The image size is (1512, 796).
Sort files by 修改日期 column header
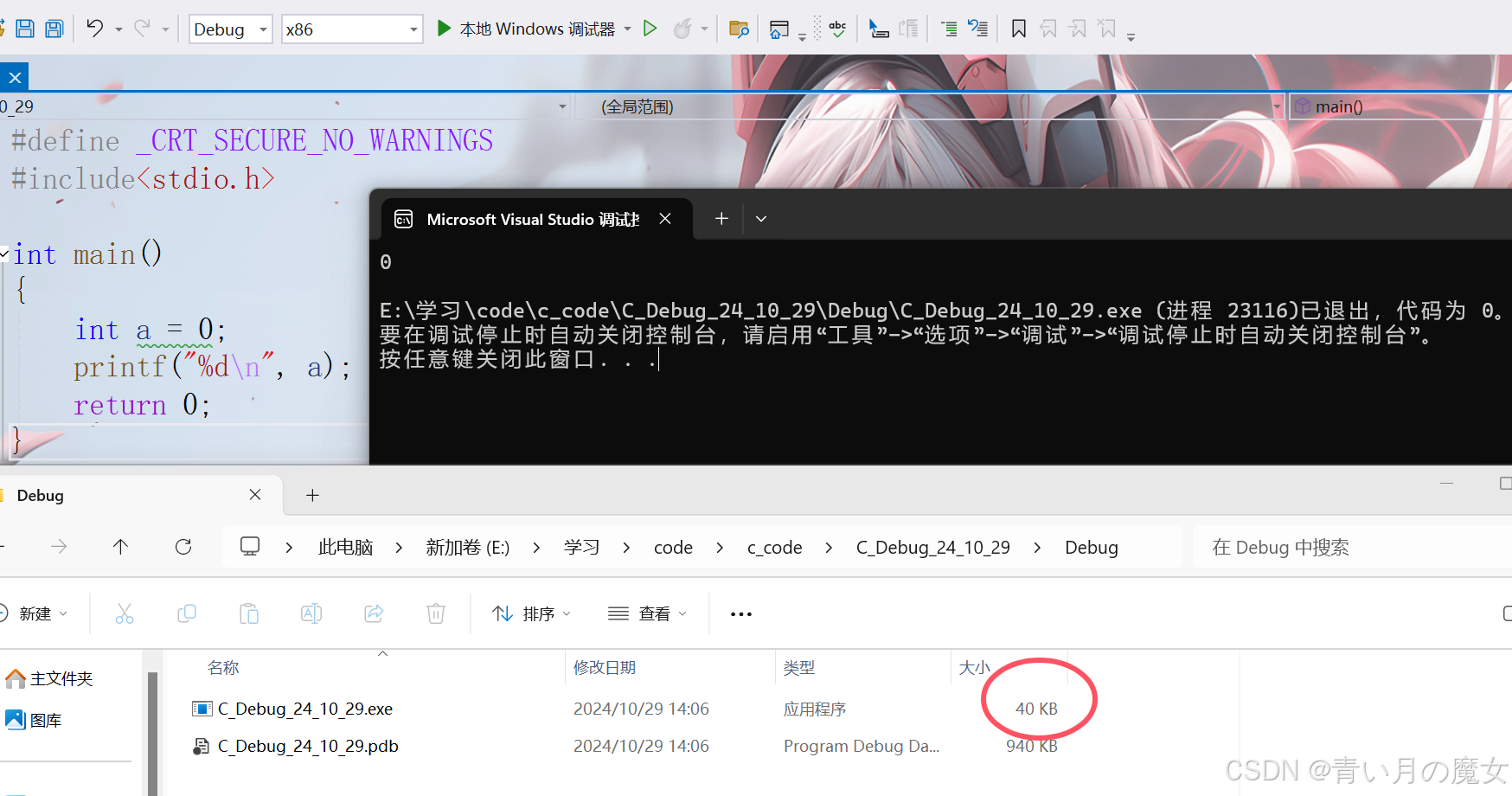pyautogui.click(x=605, y=667)
